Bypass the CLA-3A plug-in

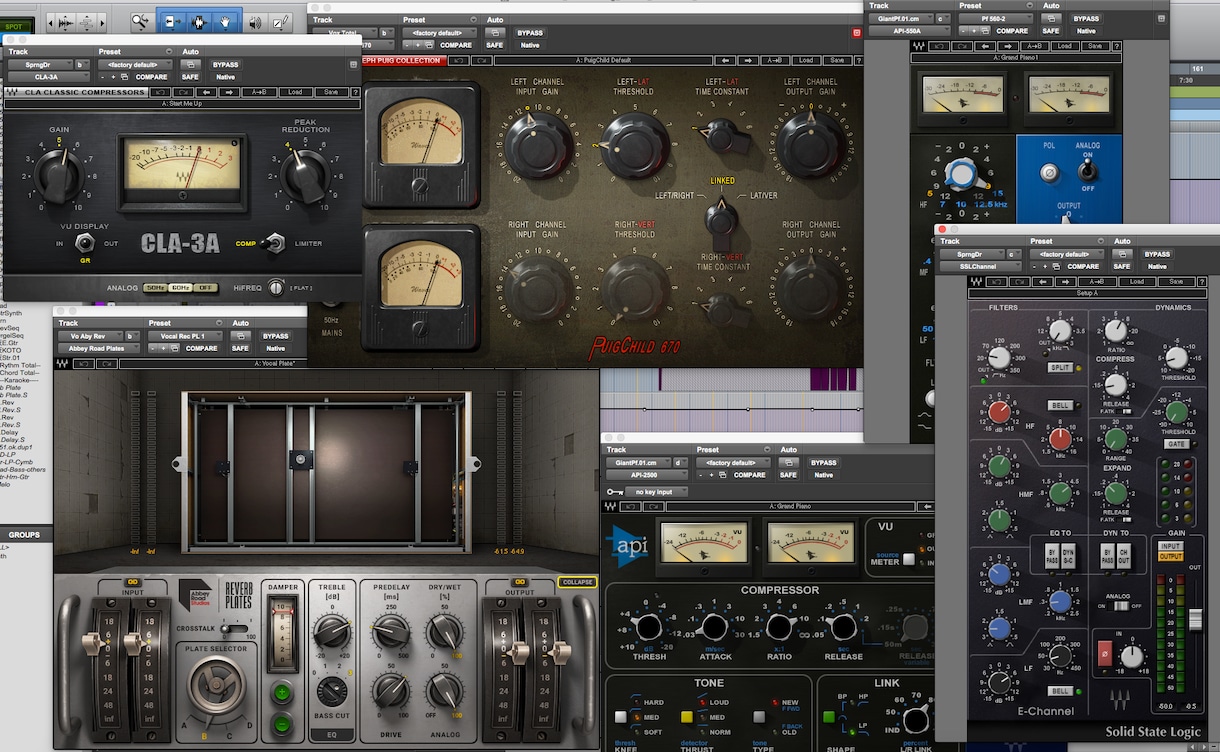(226, 64)
